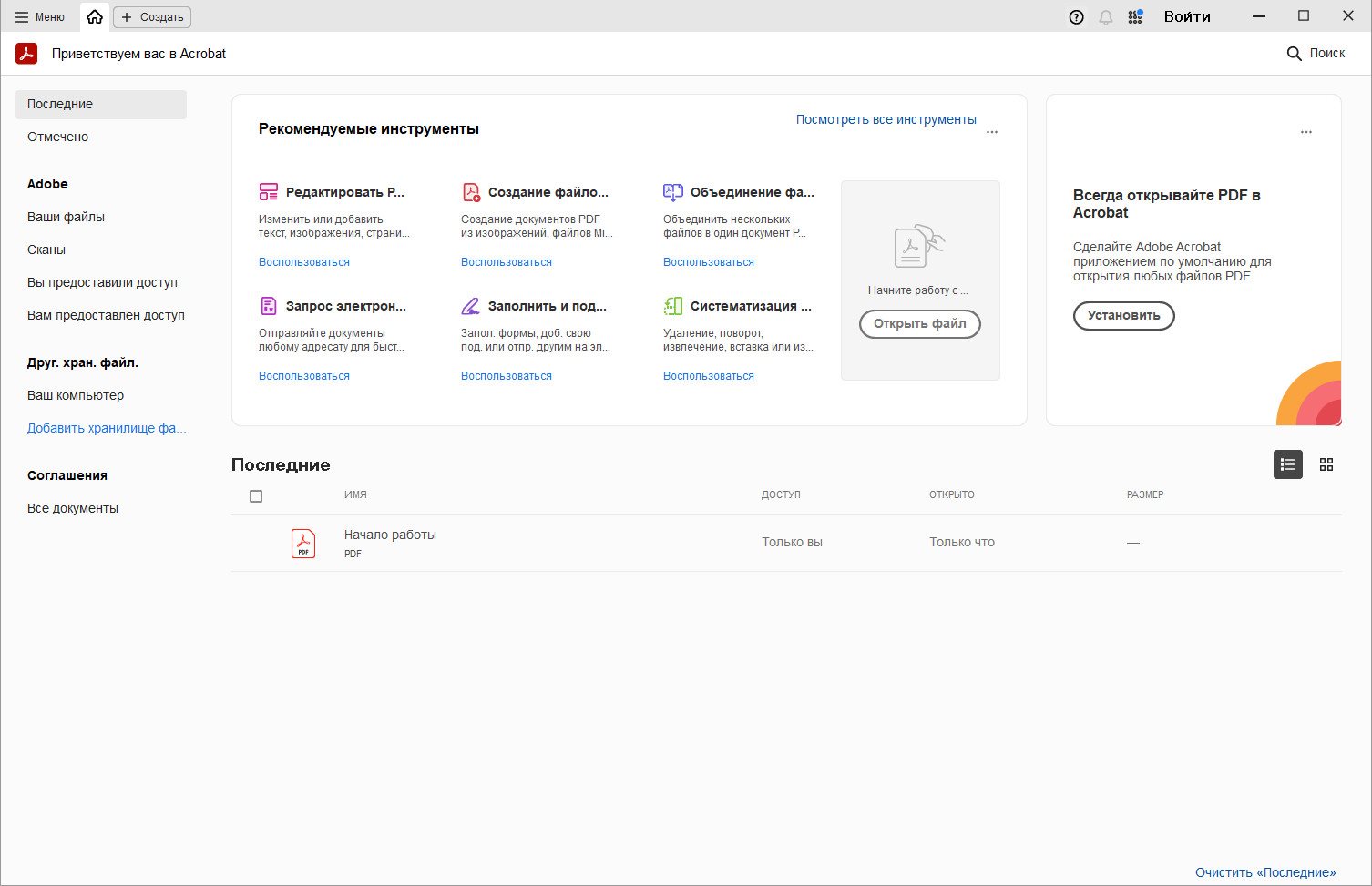Switch to list view of recent files

coord(1287,464)
